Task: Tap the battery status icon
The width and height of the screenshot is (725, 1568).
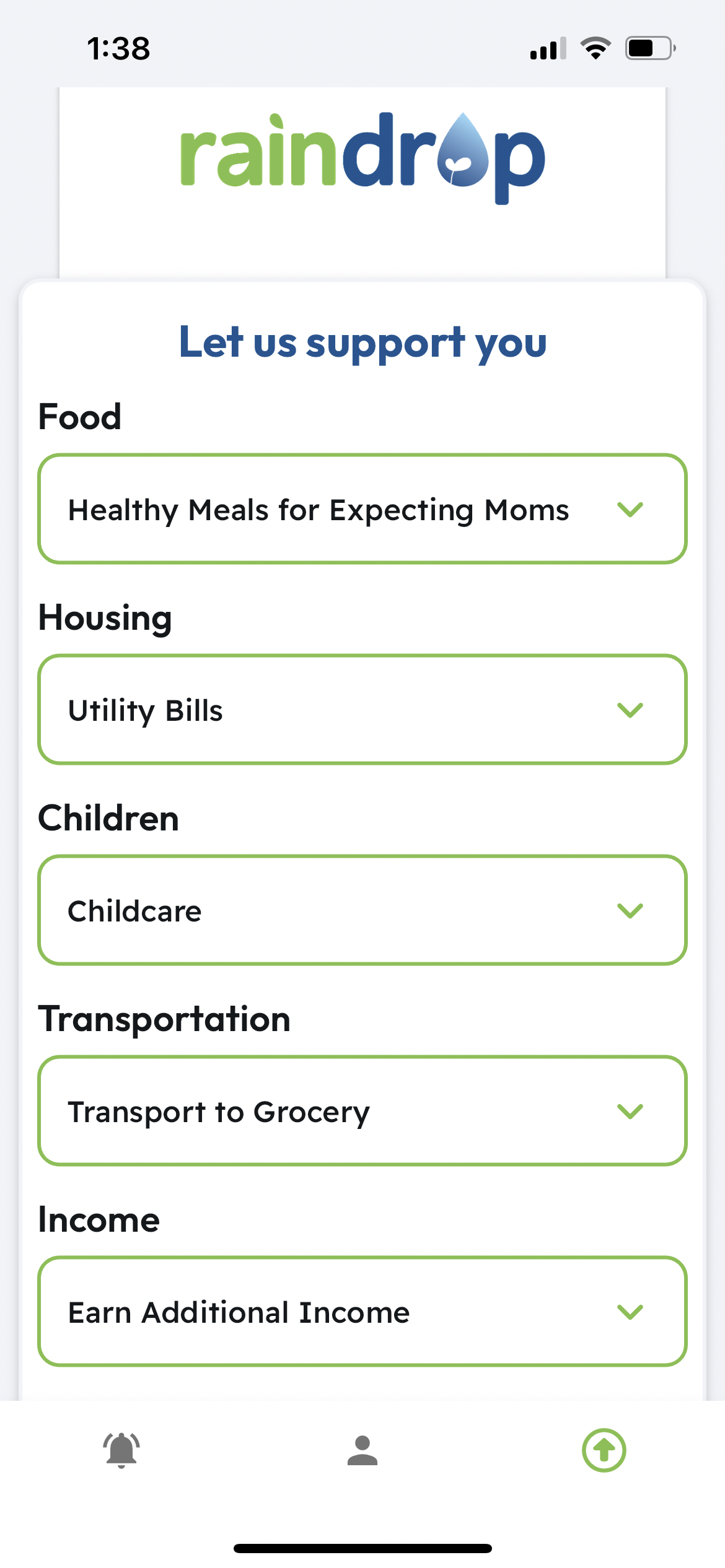Action: pos(650,48)
